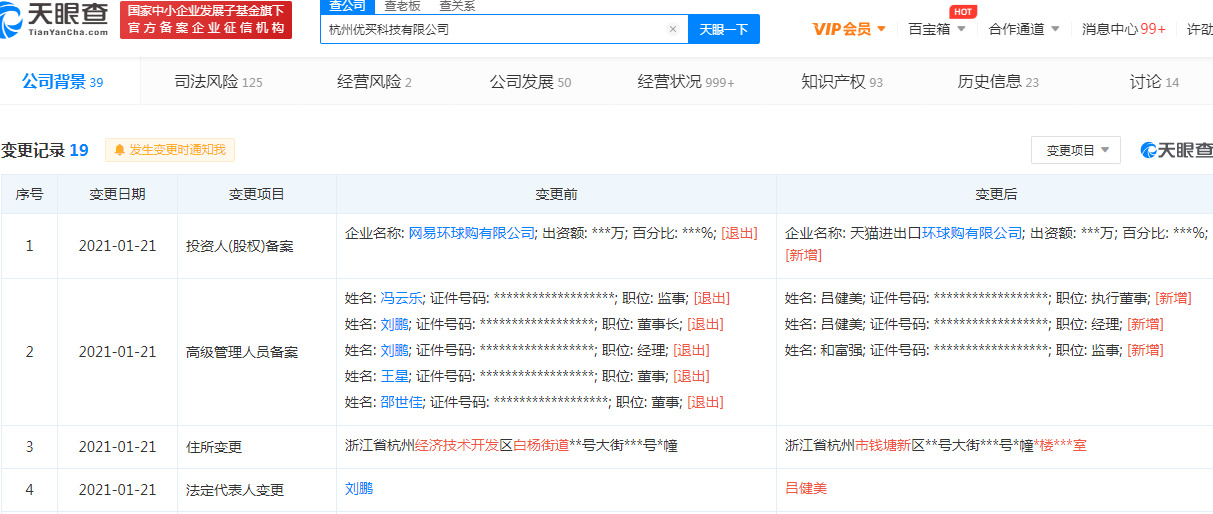The height and width of the screenshot is (514, 1213).
Task: Click the TianYanCha logo
Action: pyautogui.click(x=56, y=20)
